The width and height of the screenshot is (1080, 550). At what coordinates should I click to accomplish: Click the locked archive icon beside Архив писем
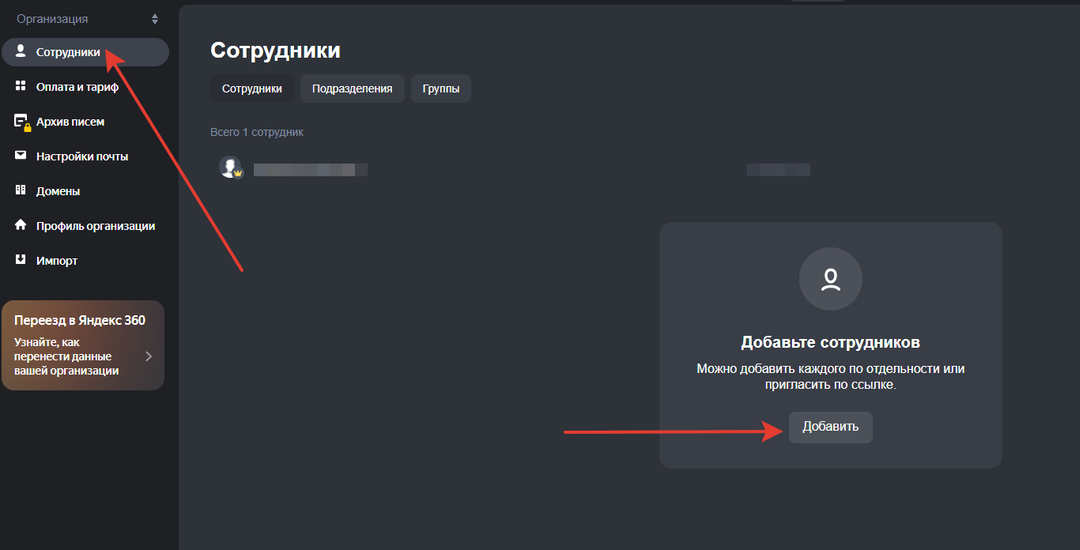(x=22, y=122)
